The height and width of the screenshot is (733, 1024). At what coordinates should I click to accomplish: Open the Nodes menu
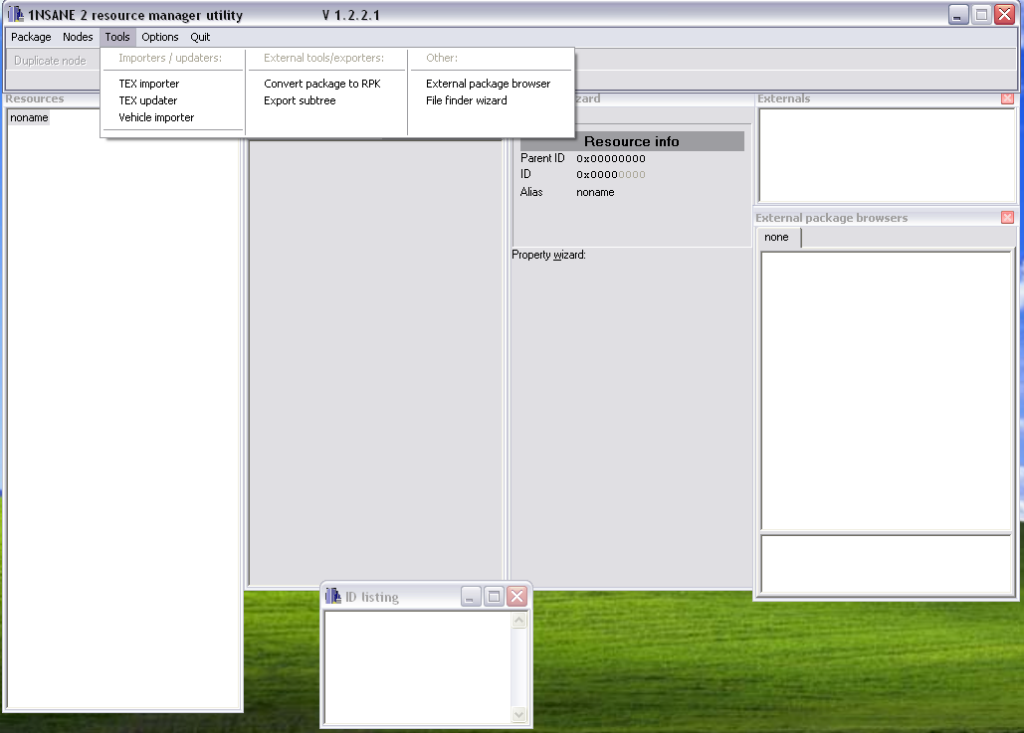[78, 37]
